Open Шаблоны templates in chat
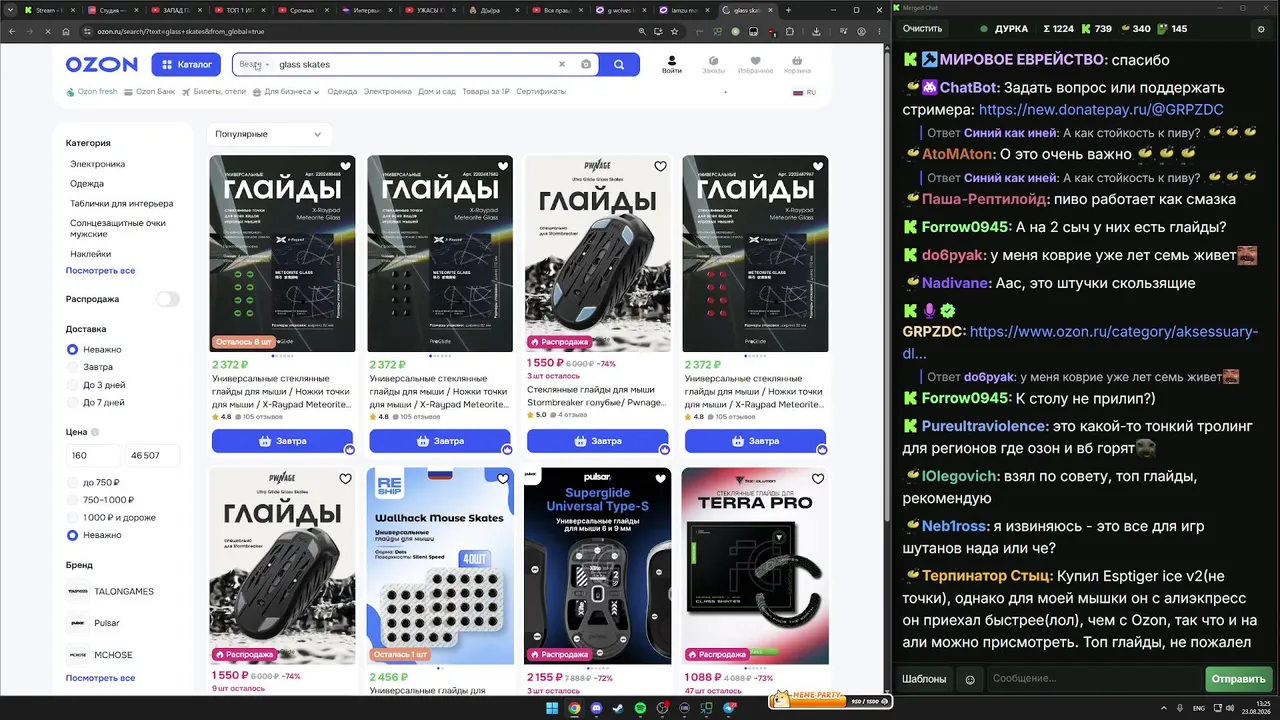Viewport: 1280px width, 720px height. pyautogui.click(x=924, y=679)
